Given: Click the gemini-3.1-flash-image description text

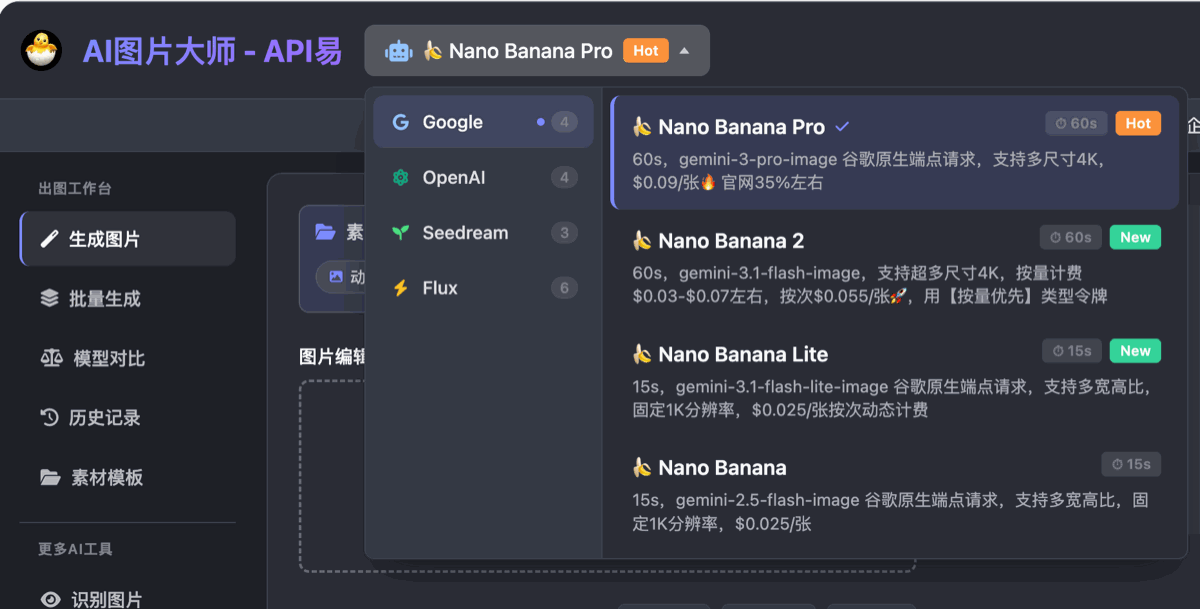Looking at the screenshot, I should click(x=870, y=285).
